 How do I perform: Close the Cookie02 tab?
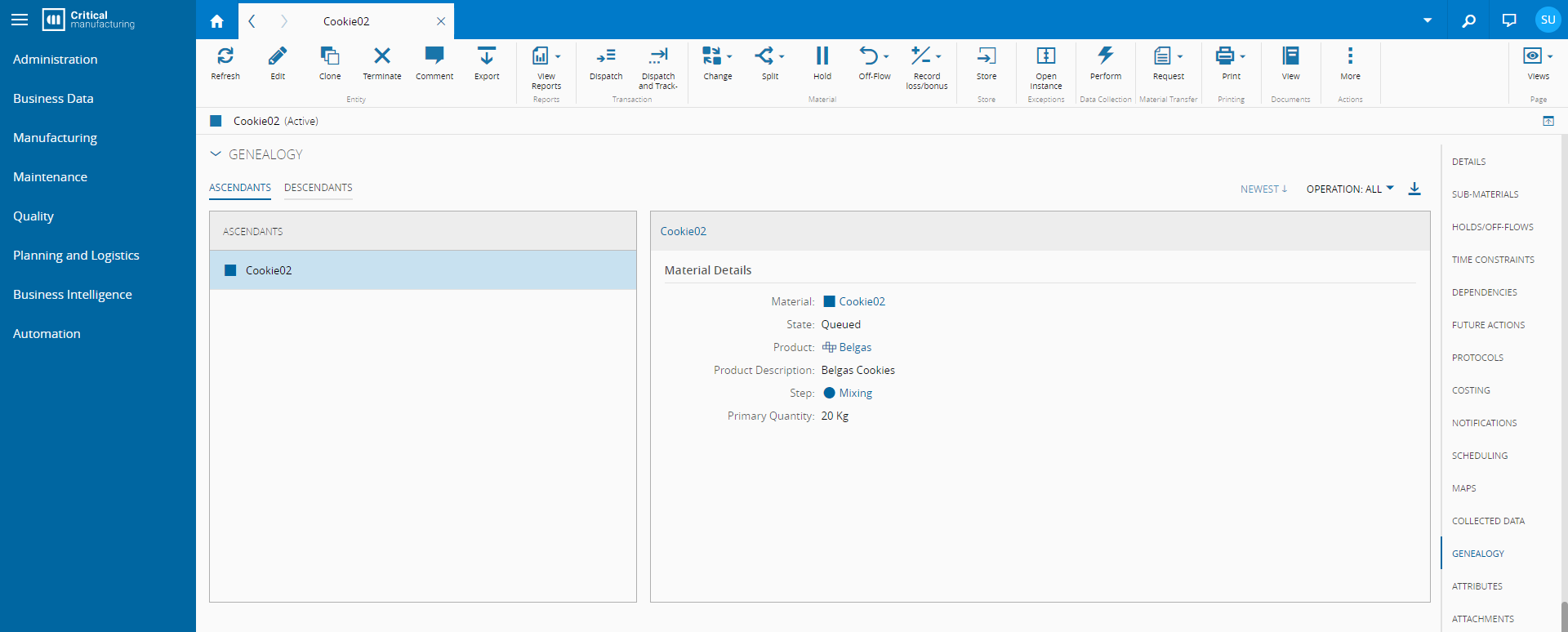[441, 21]
